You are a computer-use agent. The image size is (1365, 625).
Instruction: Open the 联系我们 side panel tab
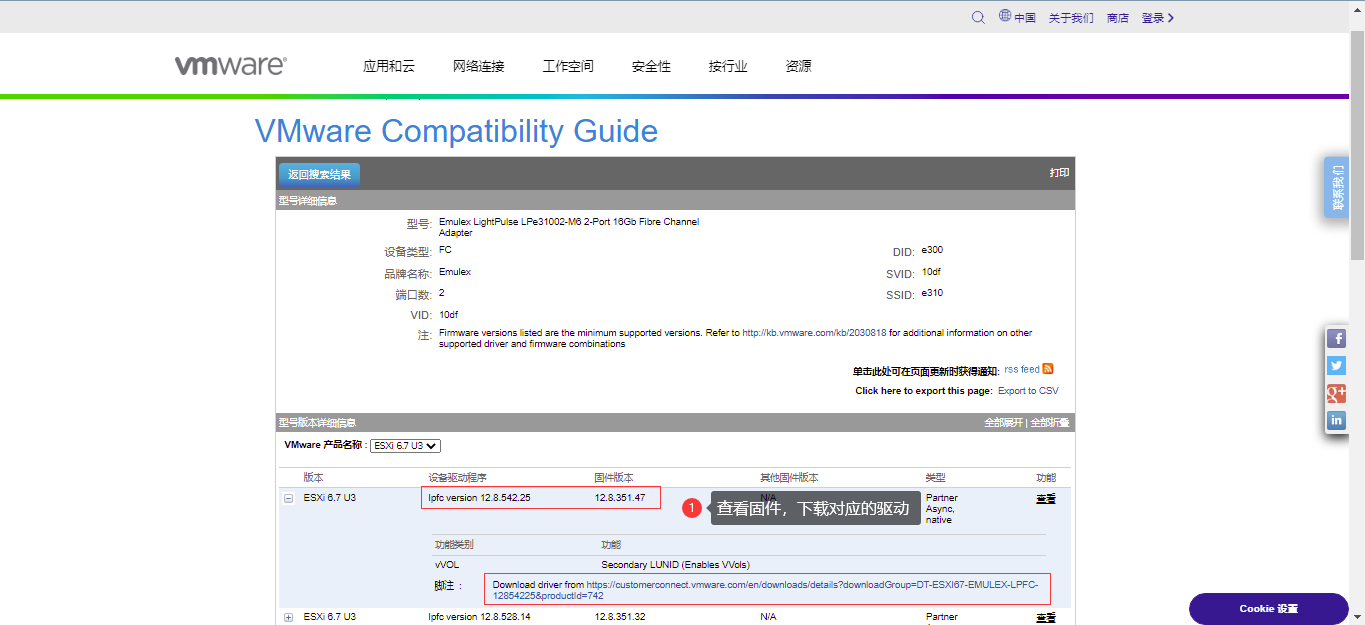[x=1336, y=189]
